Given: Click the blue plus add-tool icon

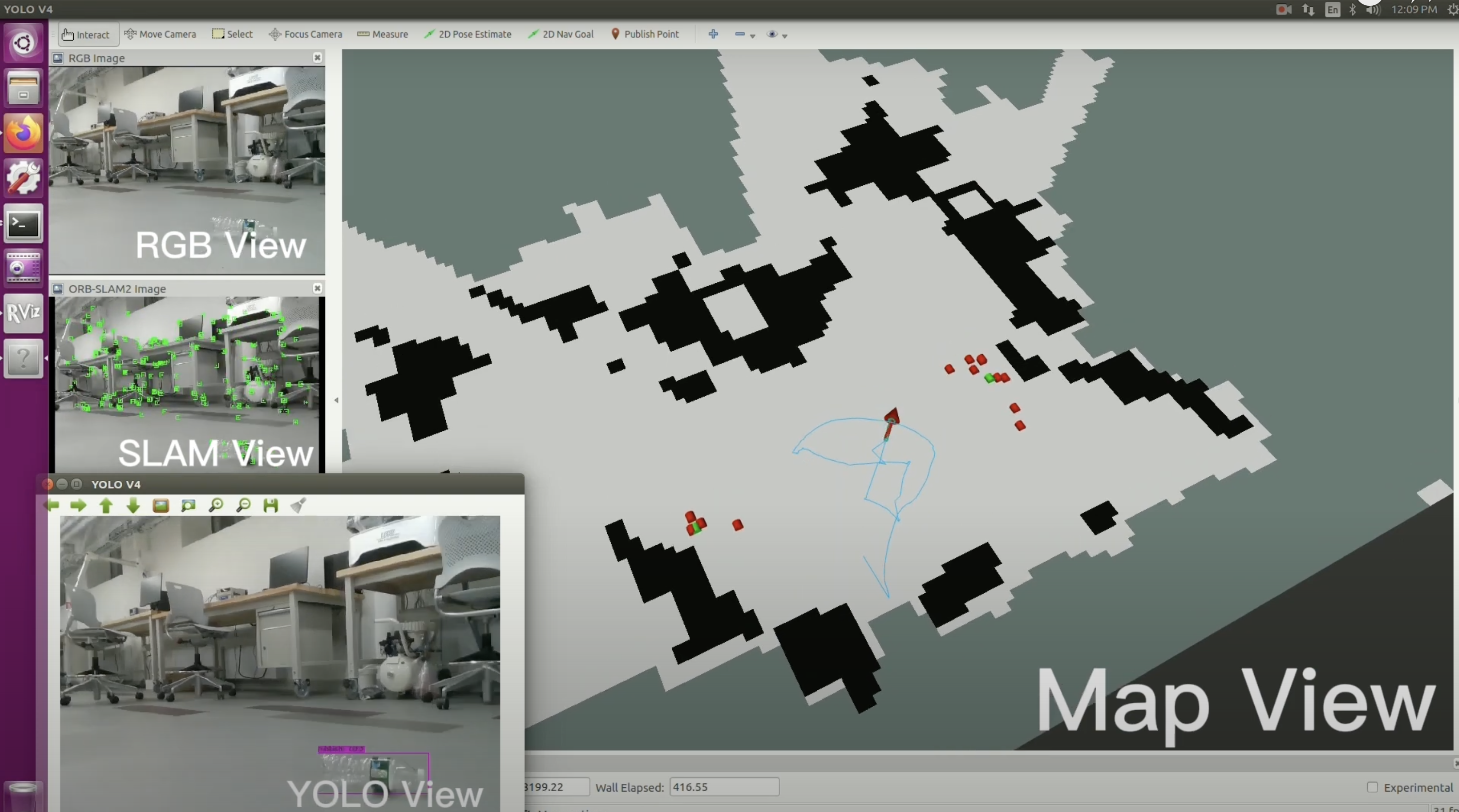Looking at the screenshot, I should coord(713,34).
